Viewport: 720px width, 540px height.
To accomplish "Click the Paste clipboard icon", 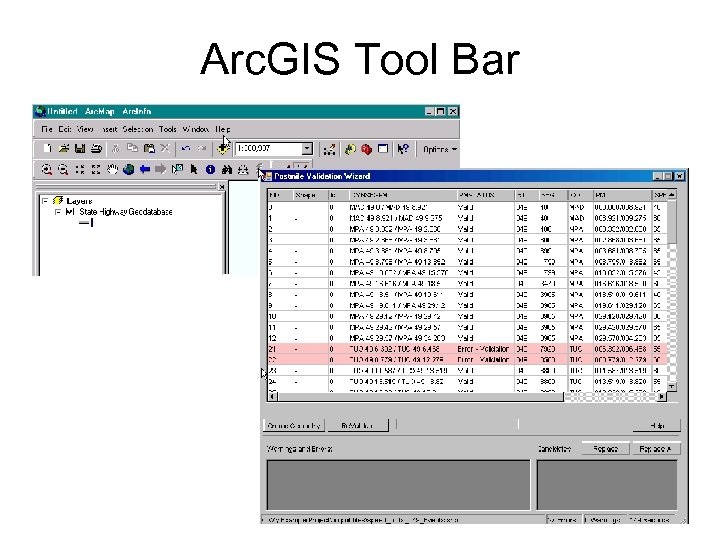I will [149, 149].
